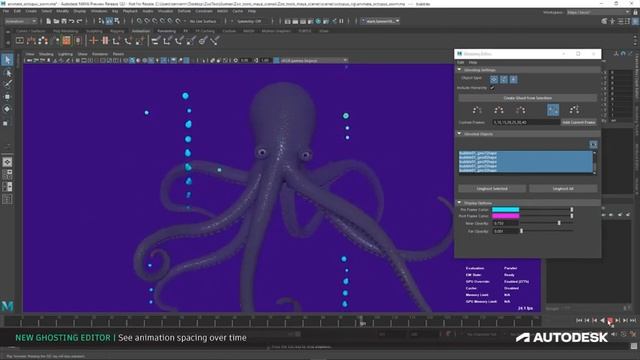Open the magenta Post Frame Color swatch
Image resolution: width=640 pixels, height=360 pixels.
pyautogui.click(x=505, y=216)
